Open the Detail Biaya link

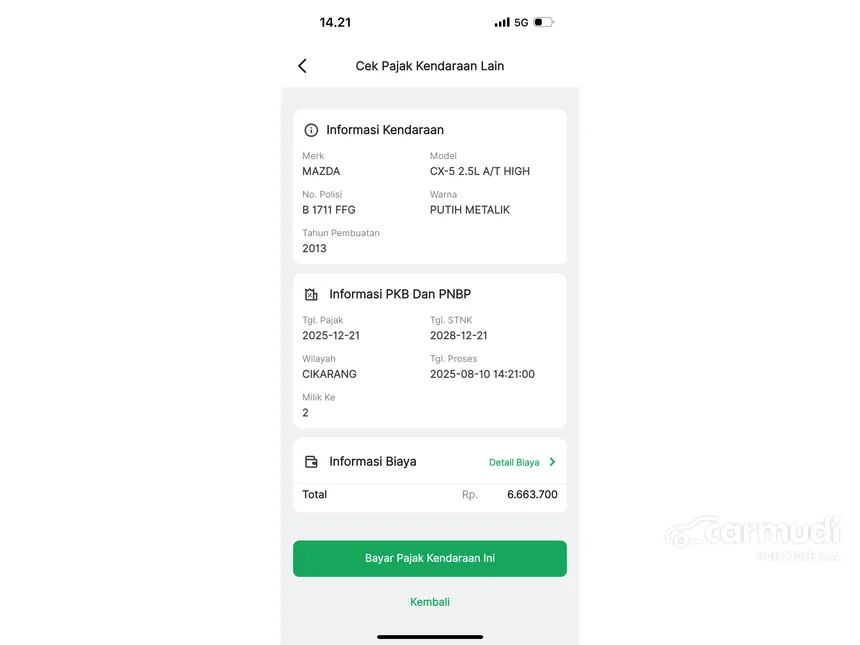(x=514, y=463)
